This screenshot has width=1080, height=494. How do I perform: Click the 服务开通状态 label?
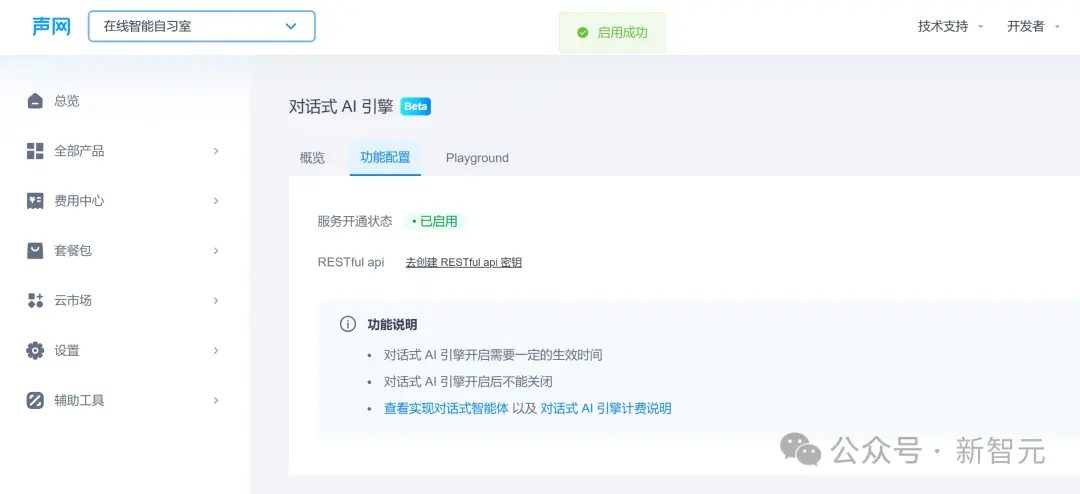355,221
